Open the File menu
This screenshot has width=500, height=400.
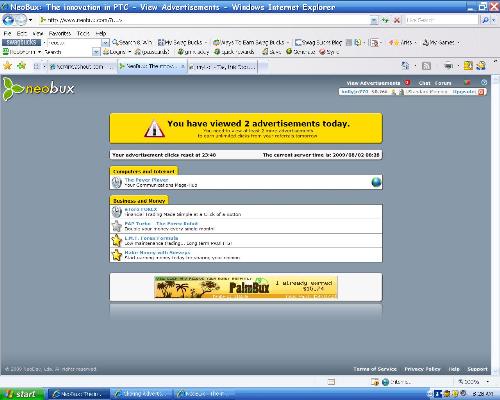tap(7, 33)
